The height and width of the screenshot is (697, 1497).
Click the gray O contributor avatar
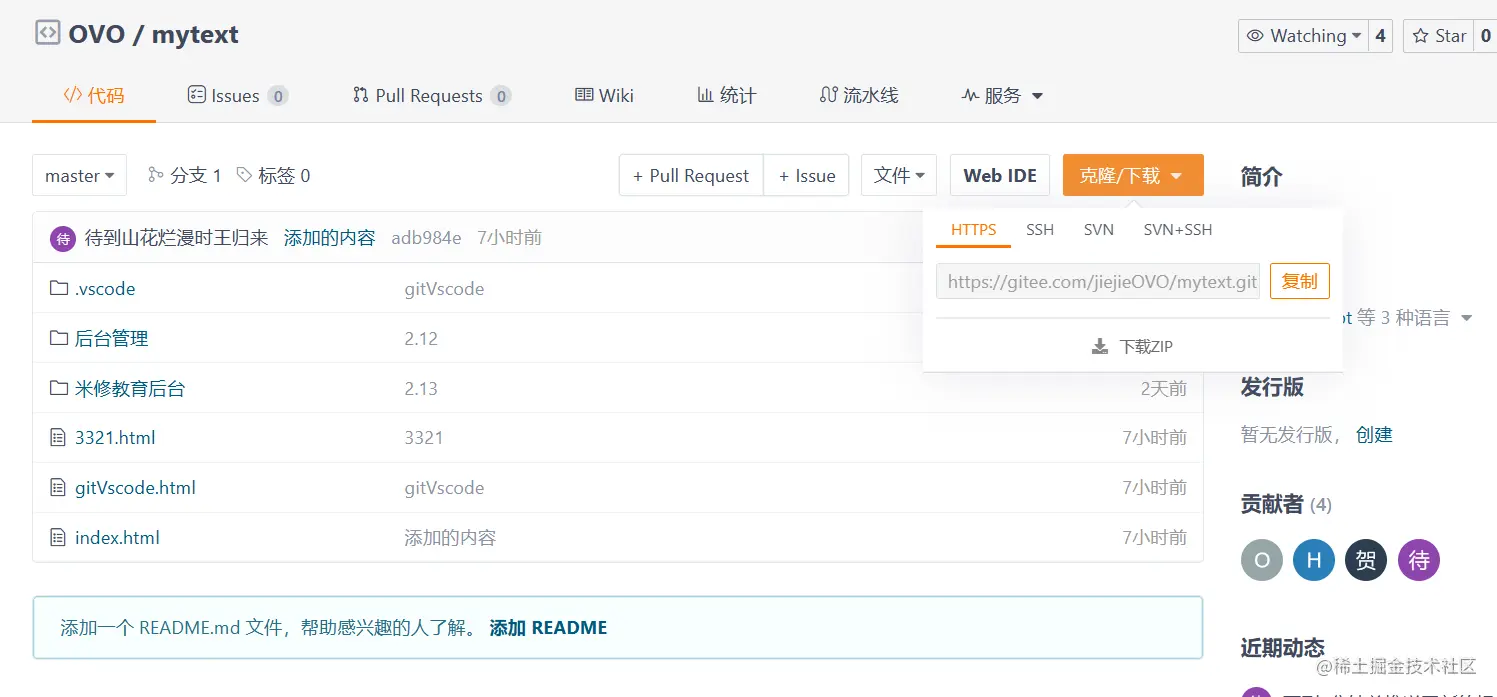click(x=1262, y=560)
